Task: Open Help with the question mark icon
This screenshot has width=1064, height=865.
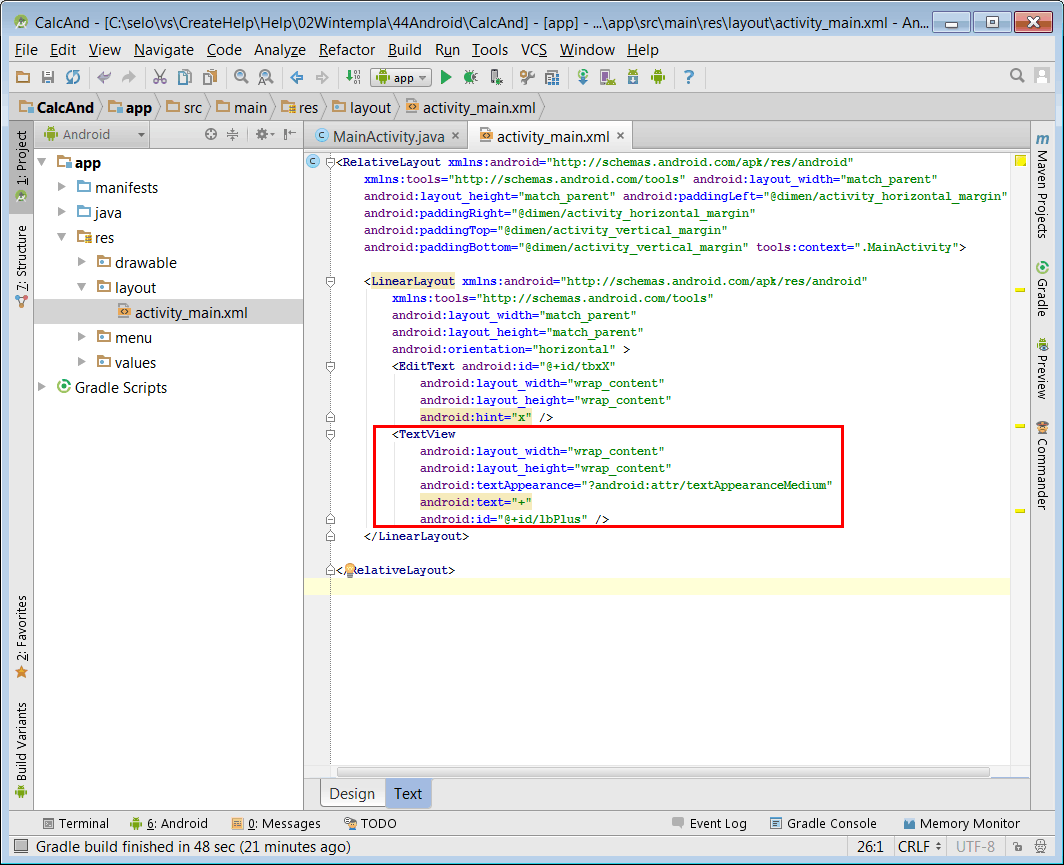Action: coord(689,77)
